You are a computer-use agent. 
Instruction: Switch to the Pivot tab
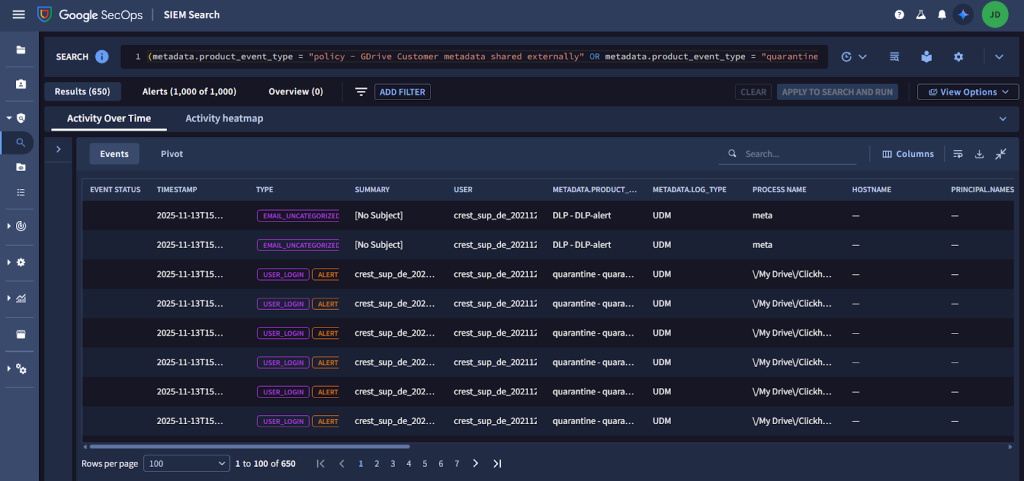pyautogui.click(x=172, y=154)
